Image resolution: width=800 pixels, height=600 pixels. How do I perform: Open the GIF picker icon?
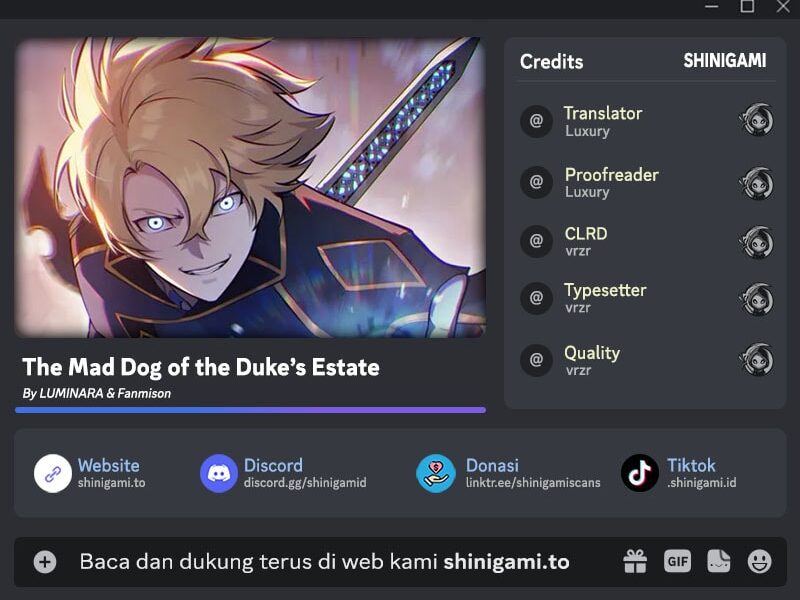tap(678, 562)
